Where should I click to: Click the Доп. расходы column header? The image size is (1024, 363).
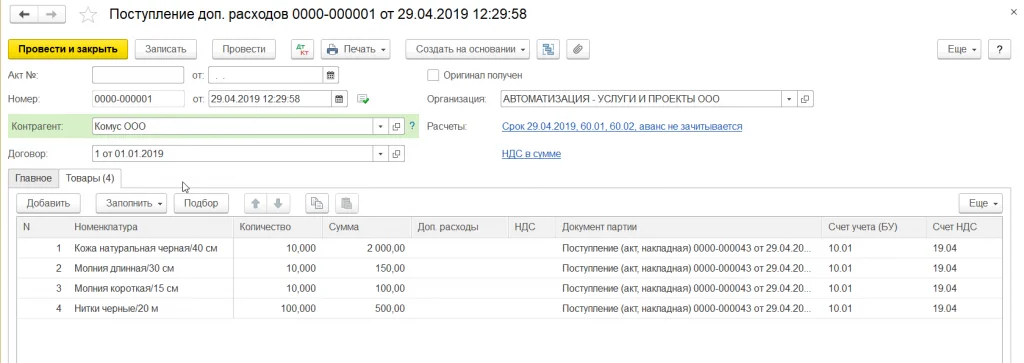[459, 227]
